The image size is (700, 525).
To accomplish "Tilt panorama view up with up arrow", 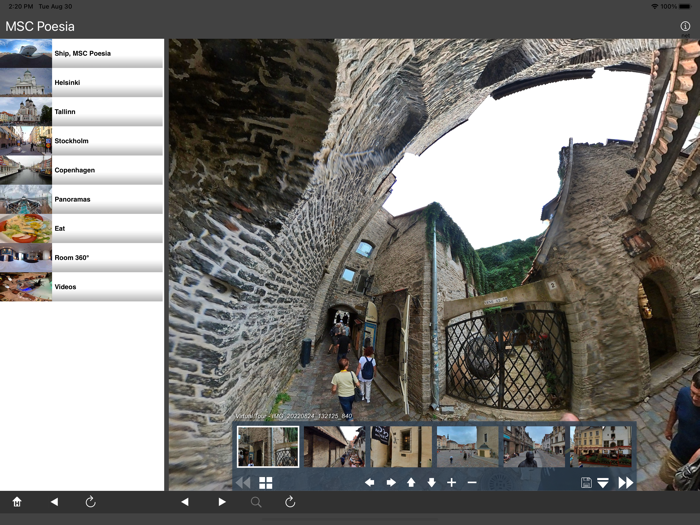I will click(411, 483).
